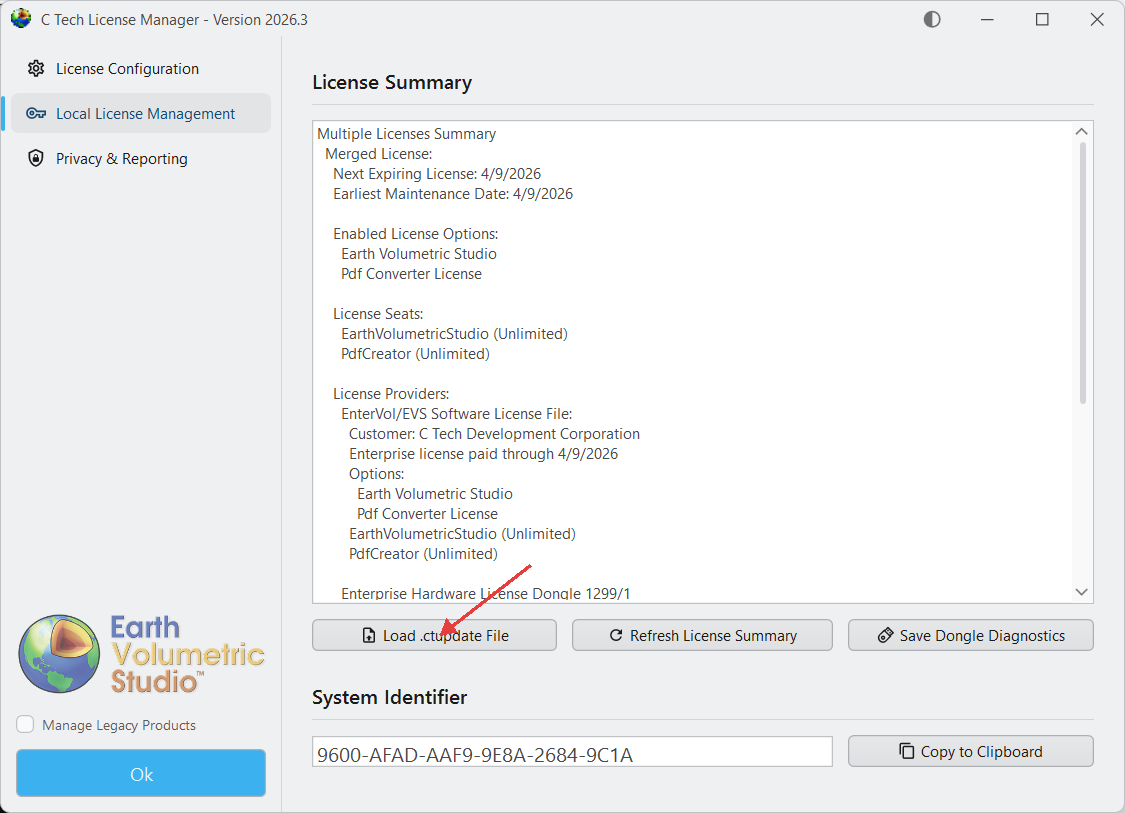Image resolution: width=1125 pixels, height=813 pixels.
Task: Click the C Tech app icon in title bar
Action: (x=20, y=19)
